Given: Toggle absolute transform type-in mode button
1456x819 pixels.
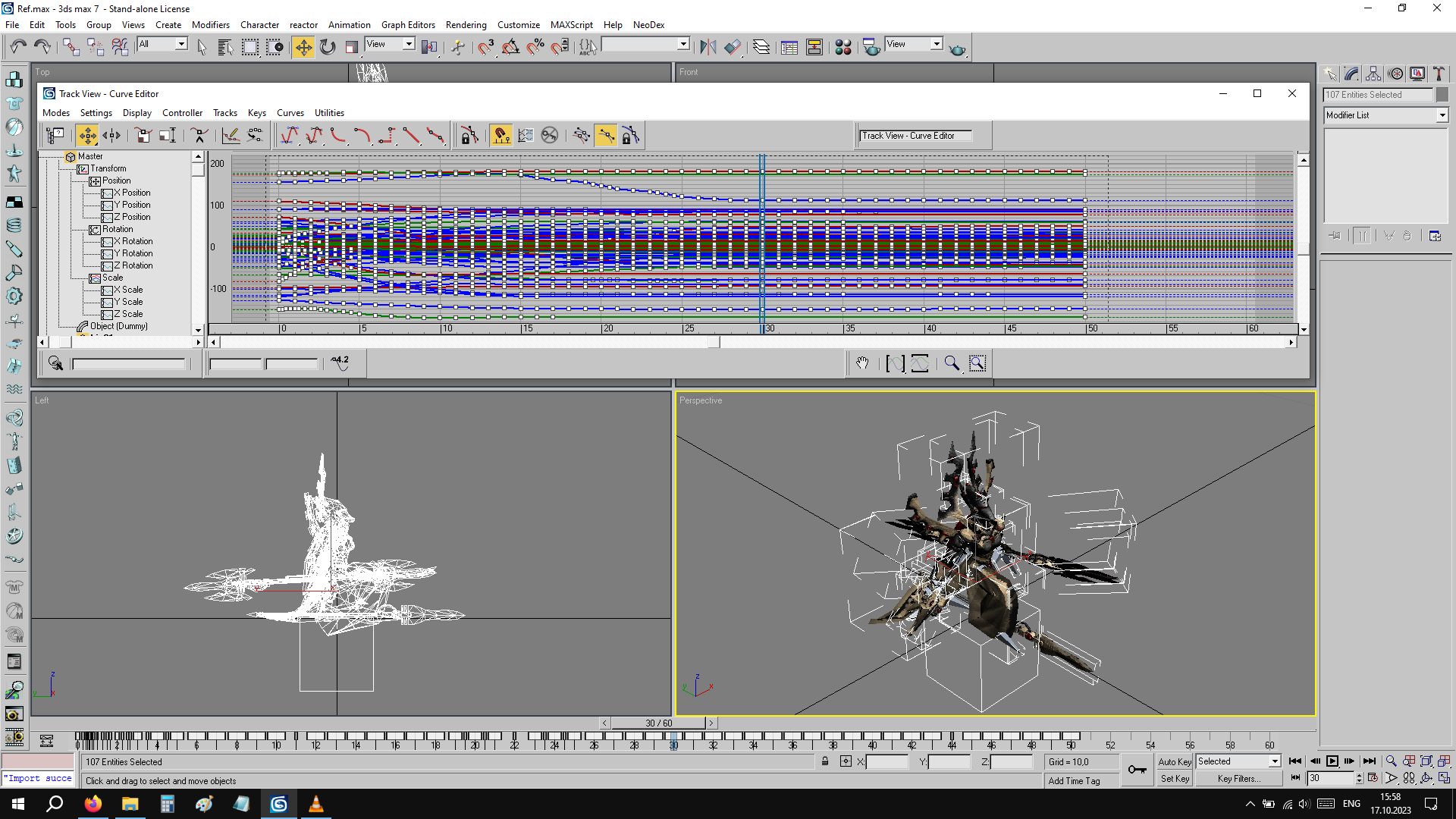Looking at the screenshot, I should [846, 761].
